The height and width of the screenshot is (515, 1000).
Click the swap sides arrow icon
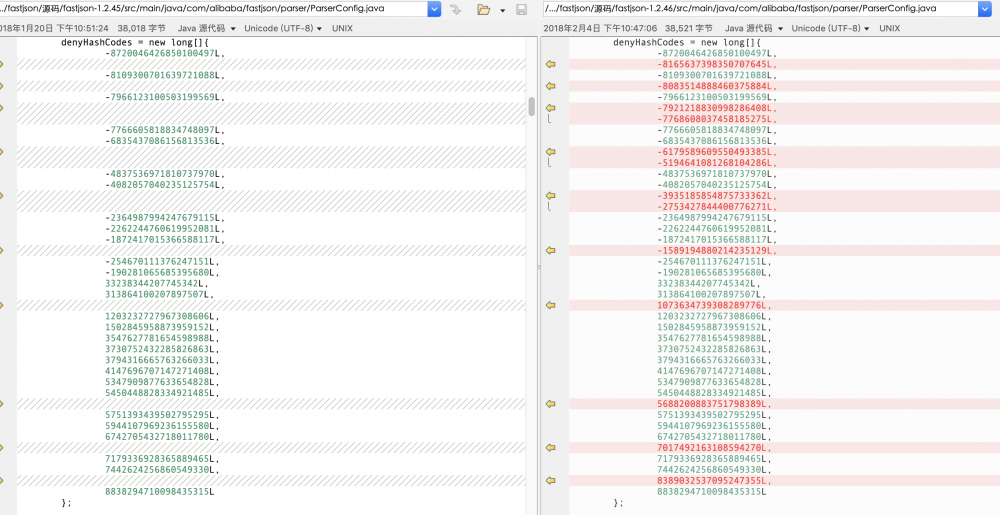coord(455,9)
